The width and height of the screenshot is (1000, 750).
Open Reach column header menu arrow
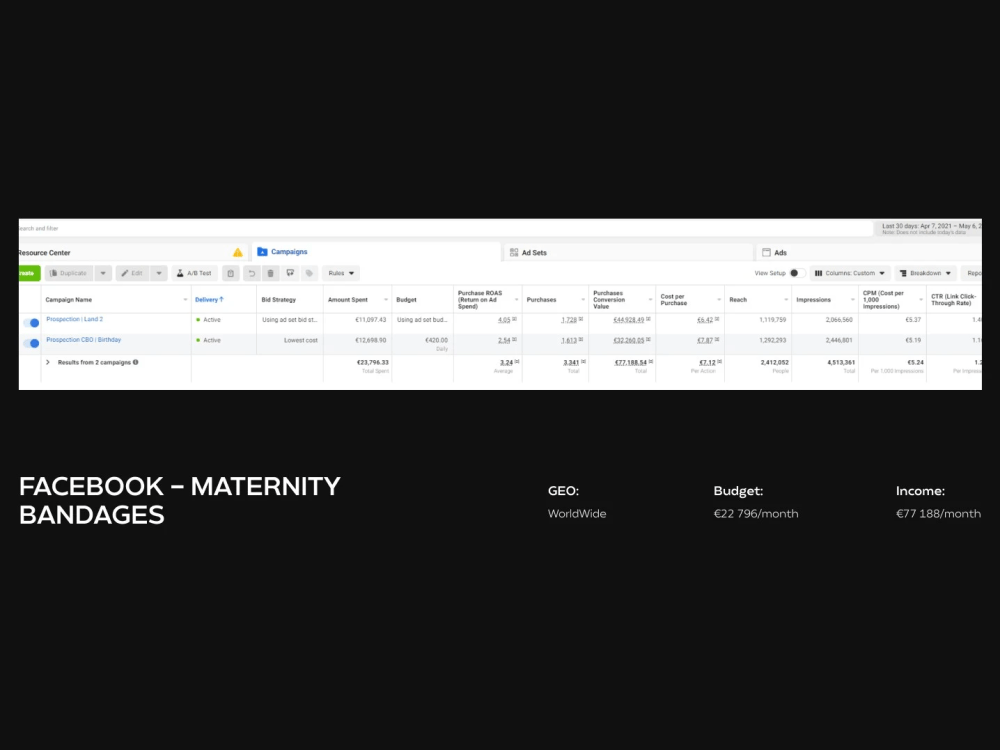tap(786, 300)
